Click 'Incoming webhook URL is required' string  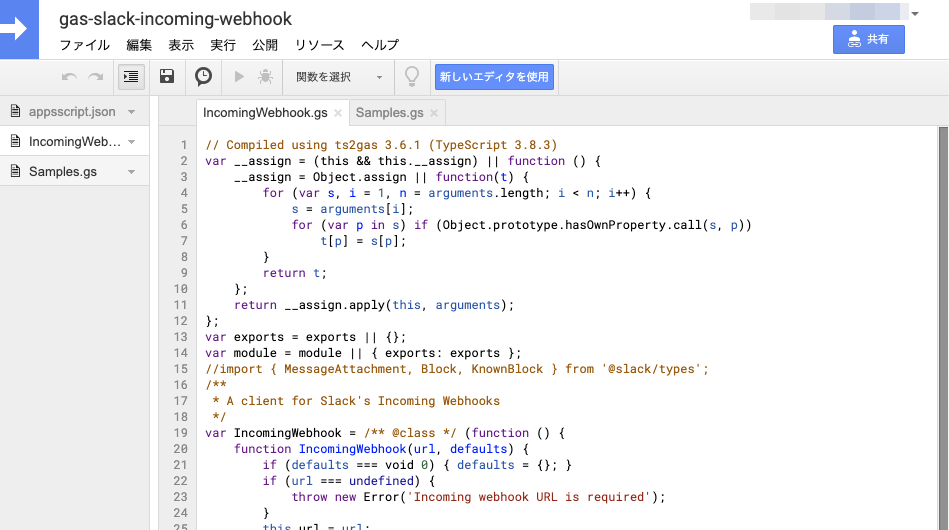[531, 497]
